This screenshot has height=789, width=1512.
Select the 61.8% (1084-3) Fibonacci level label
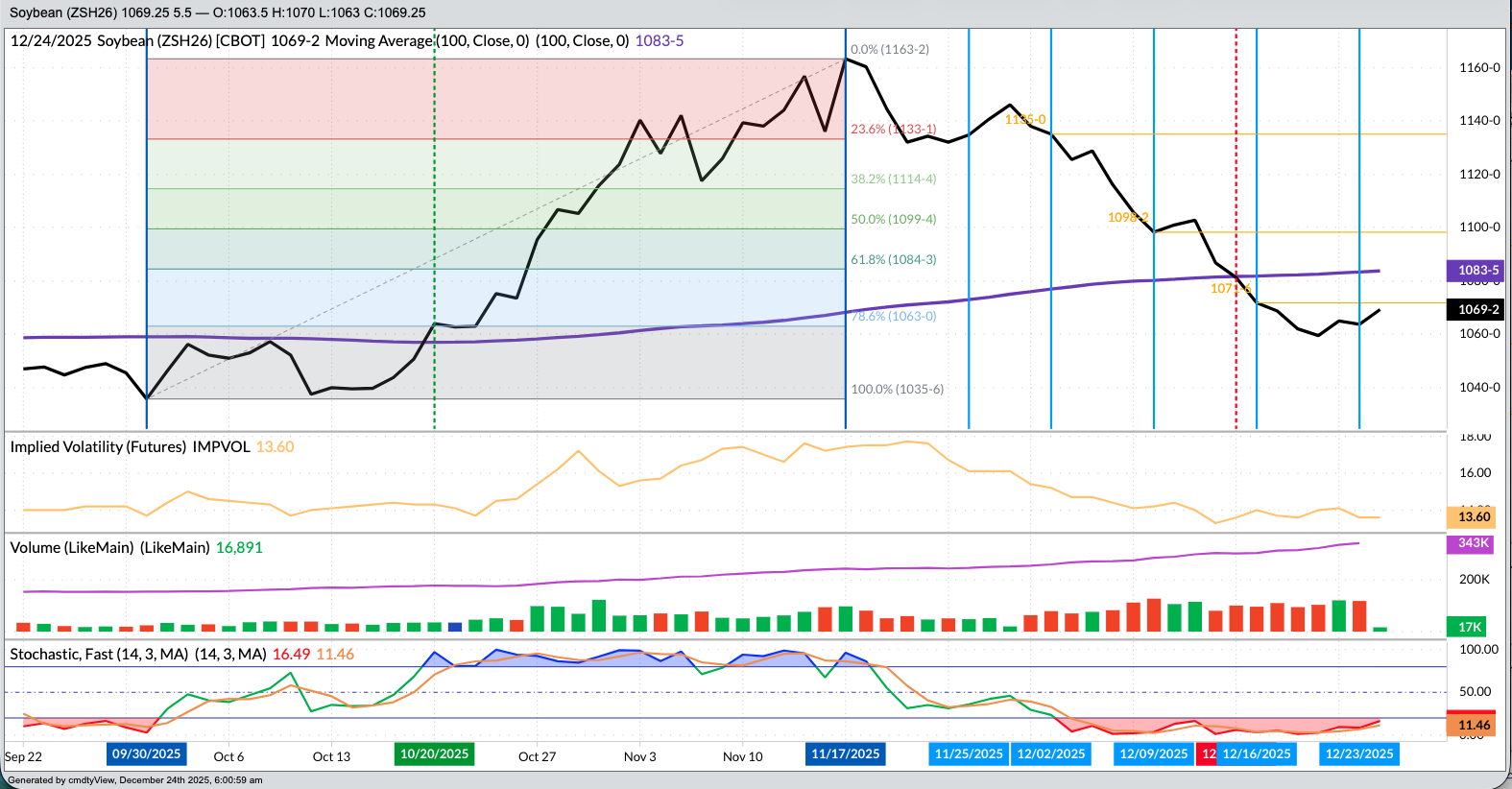[893, 260]
